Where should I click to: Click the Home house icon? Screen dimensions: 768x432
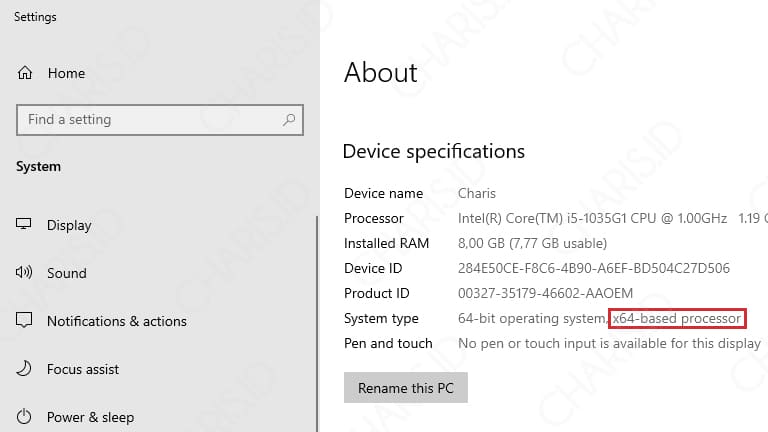click(x=24, y=73)
